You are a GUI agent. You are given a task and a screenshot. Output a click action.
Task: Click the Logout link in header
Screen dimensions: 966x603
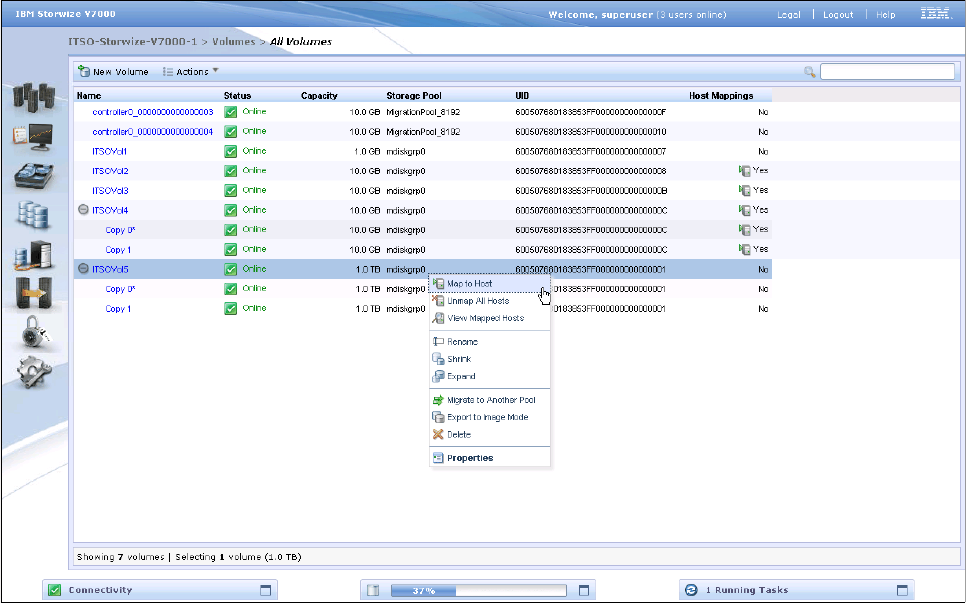point(837,15)
